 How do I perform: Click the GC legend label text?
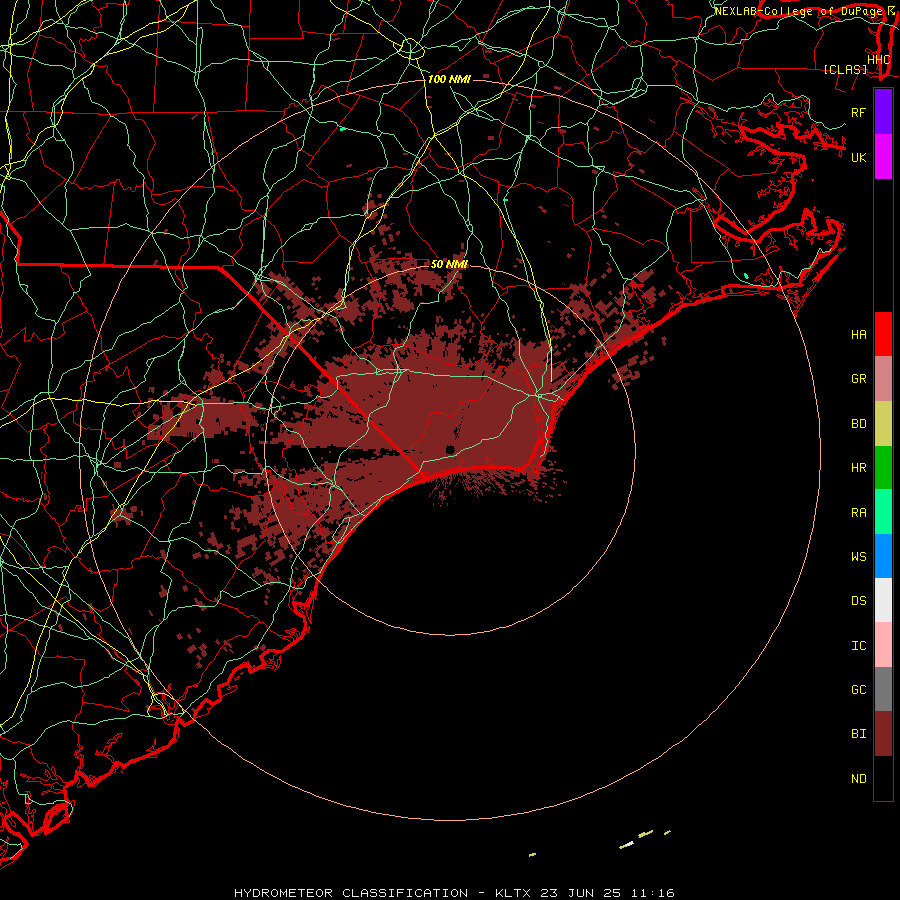[x=858, y=690]
